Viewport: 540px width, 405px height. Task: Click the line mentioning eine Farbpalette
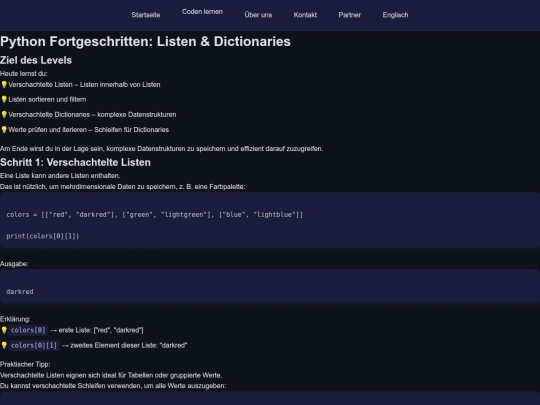click(x=123, y=187)
